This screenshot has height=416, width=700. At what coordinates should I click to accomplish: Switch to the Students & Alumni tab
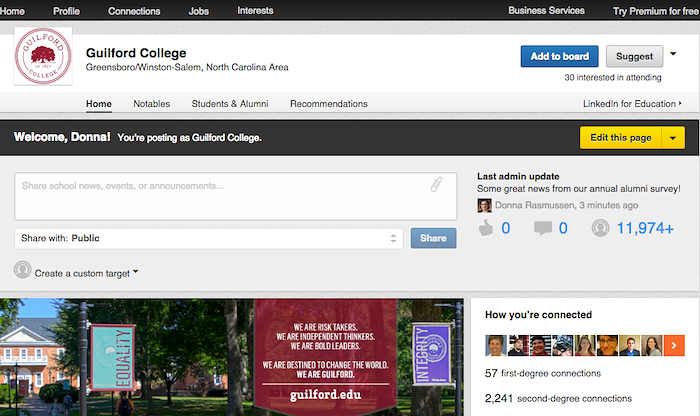229,104
